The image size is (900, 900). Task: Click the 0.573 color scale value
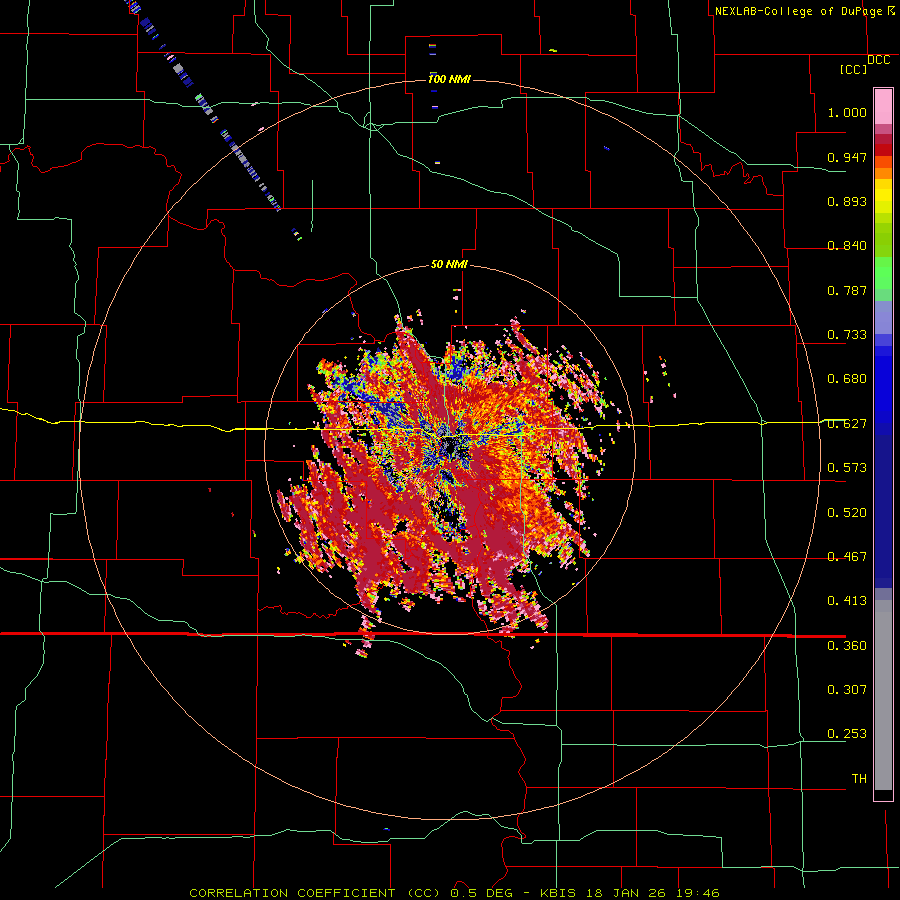tap(847, 468)
